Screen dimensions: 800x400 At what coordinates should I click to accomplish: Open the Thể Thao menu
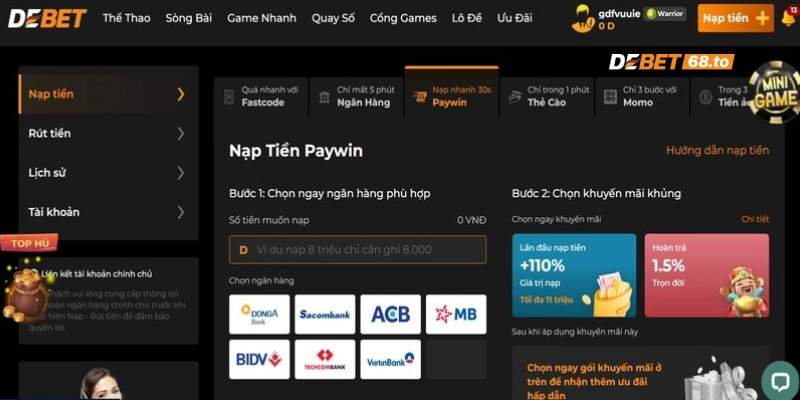click(127, 18)
